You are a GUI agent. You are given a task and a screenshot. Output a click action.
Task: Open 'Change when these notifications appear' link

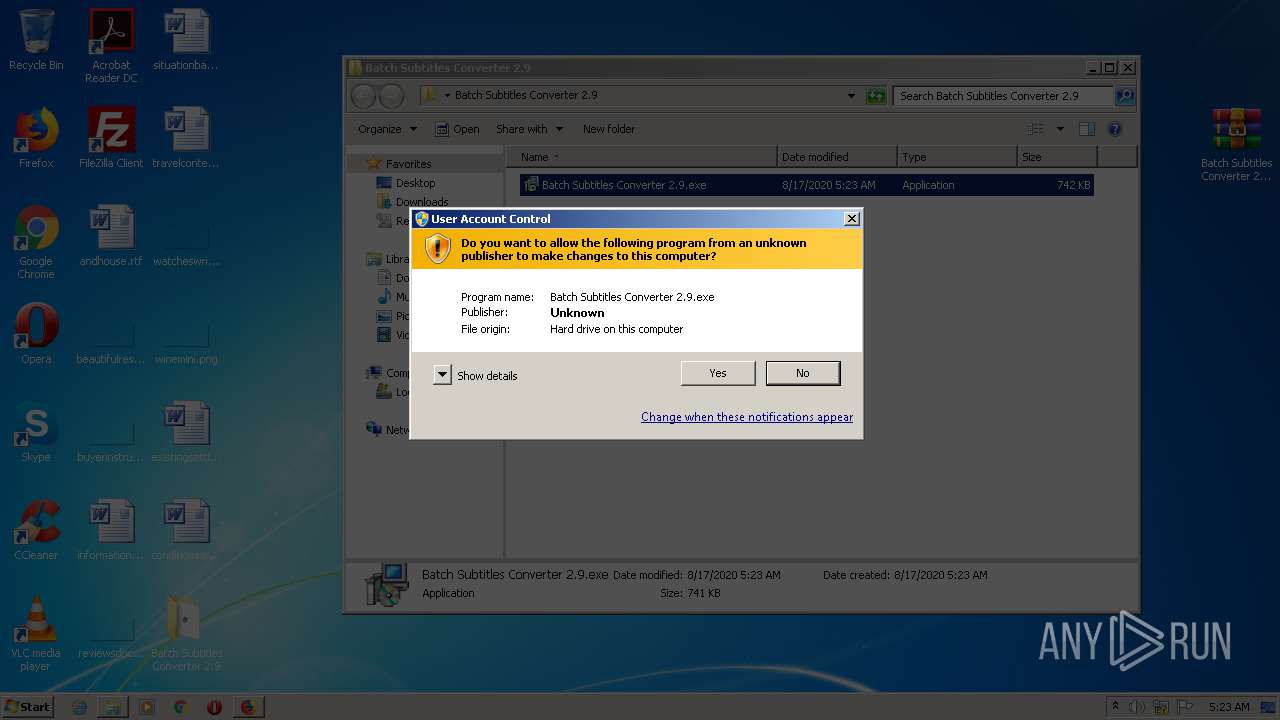click(747, 417)
